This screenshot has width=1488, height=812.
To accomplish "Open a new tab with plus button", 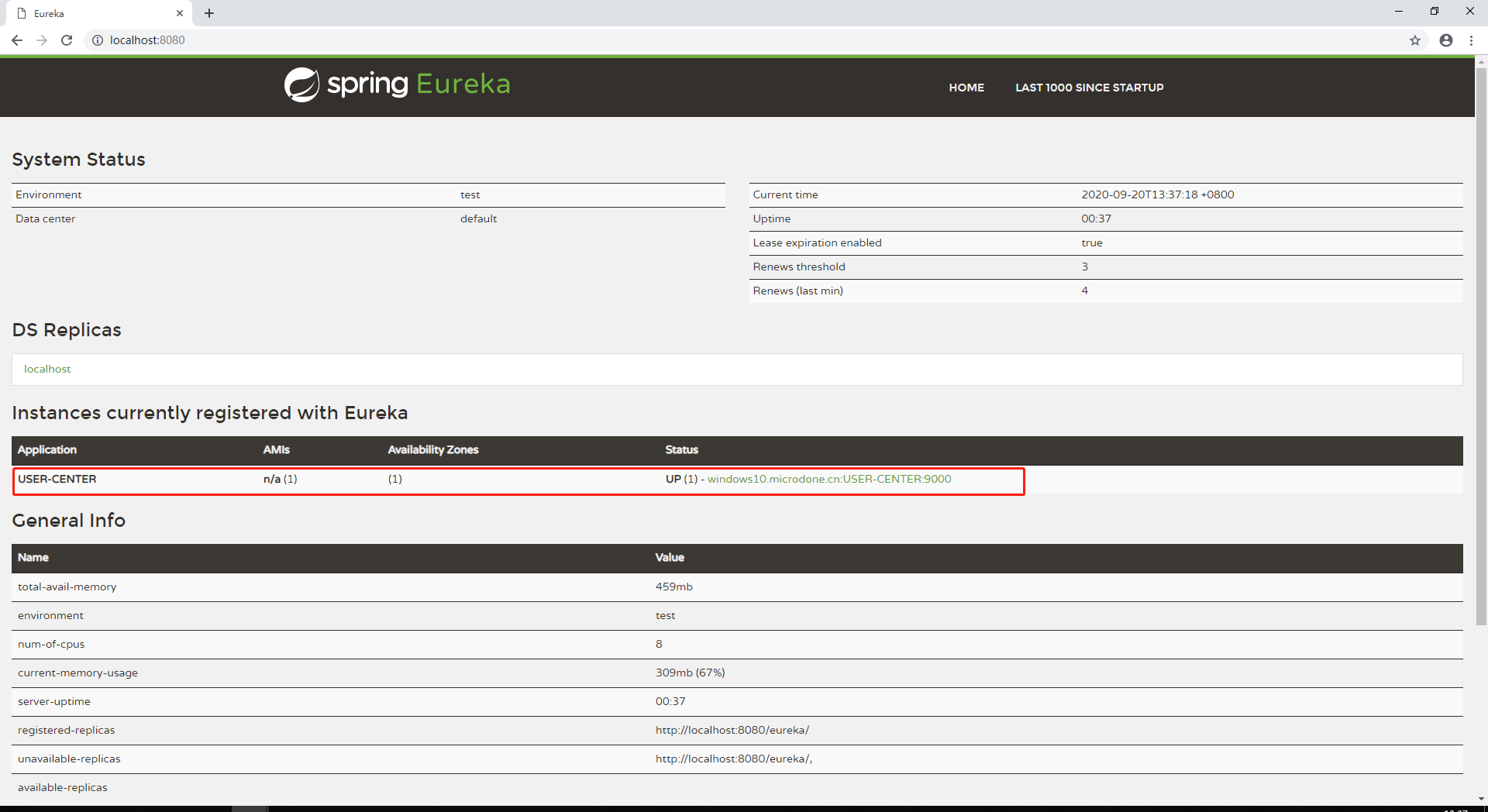I will pyautogui.click(x=209, y=13).
